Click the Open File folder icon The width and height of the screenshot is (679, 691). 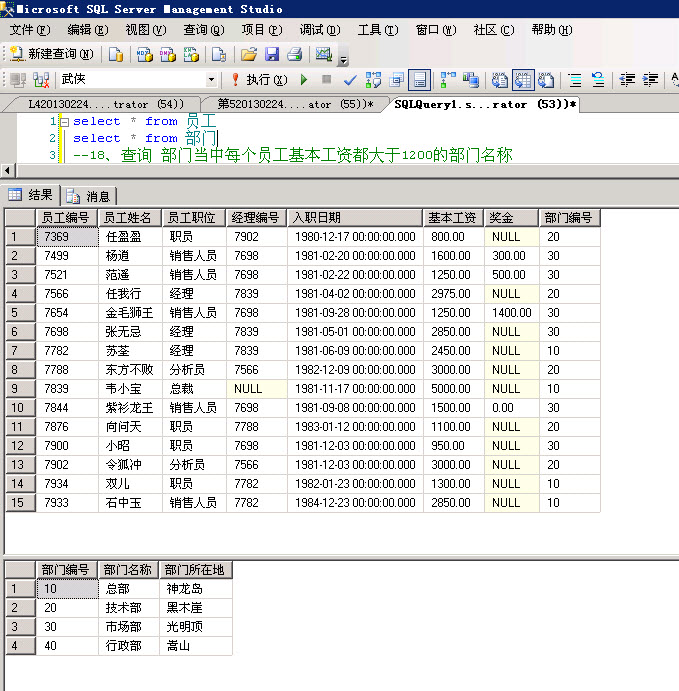click(249, 54)
